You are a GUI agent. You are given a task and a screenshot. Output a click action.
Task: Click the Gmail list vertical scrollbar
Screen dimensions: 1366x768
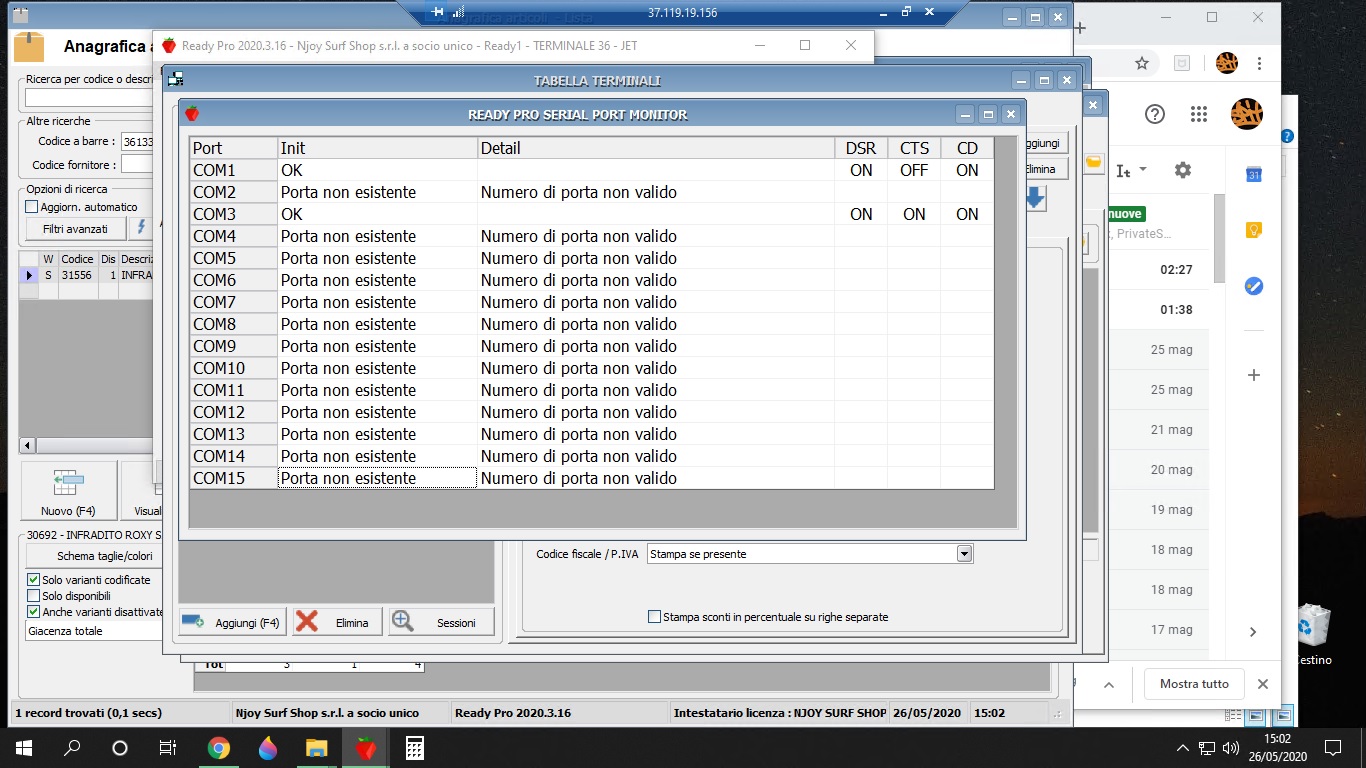pos(1219,238)
